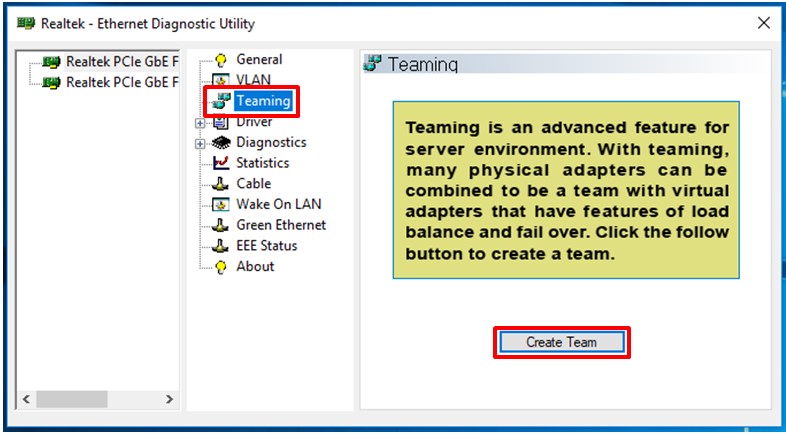Click the Statistics chart icon

[x=221, y=163]
